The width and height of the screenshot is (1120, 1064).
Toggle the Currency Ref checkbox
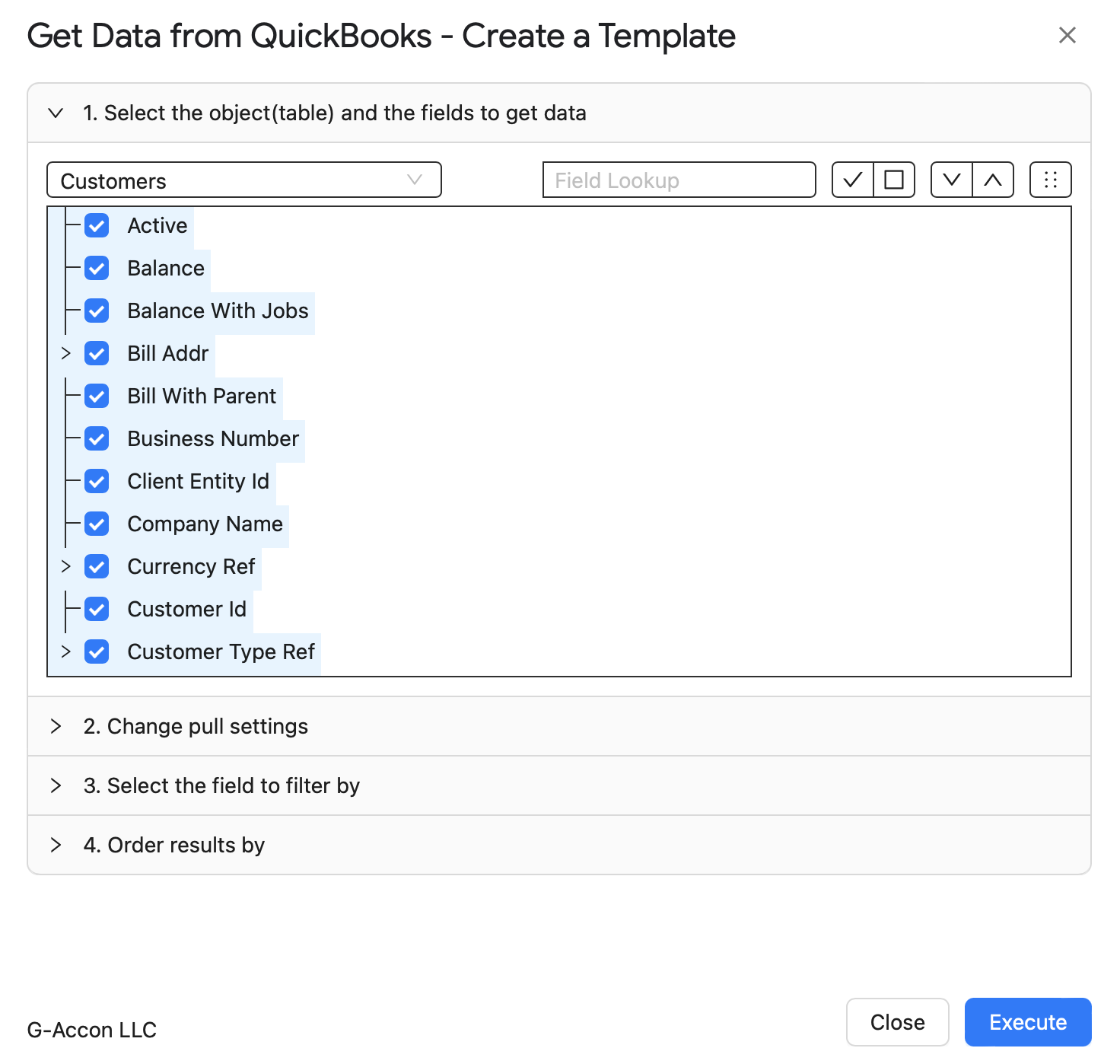click(x=97, y=566)
